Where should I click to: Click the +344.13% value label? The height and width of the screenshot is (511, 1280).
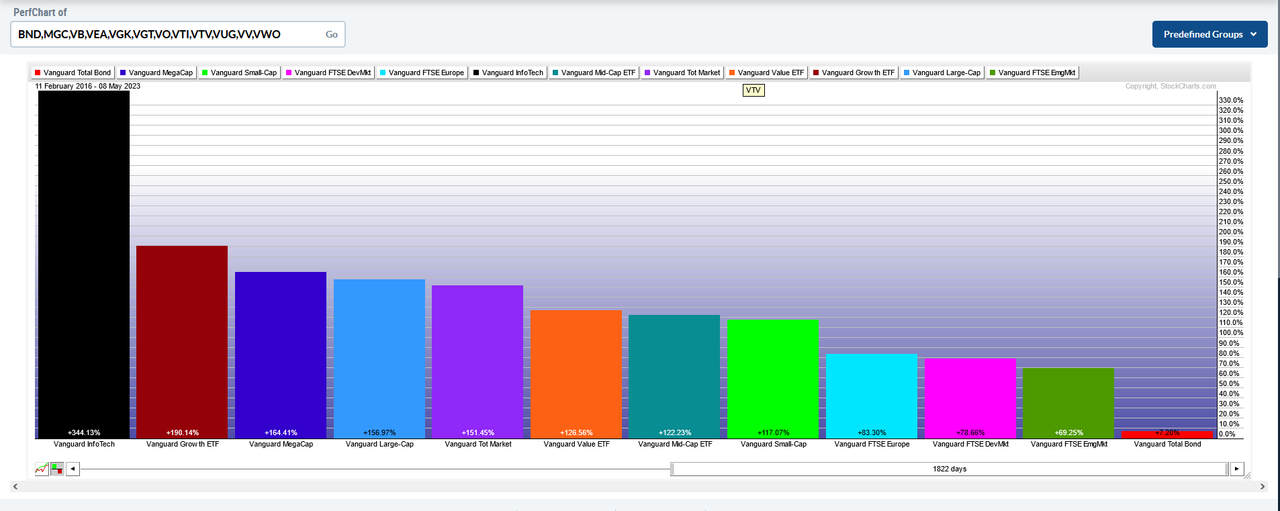point(84,432)
